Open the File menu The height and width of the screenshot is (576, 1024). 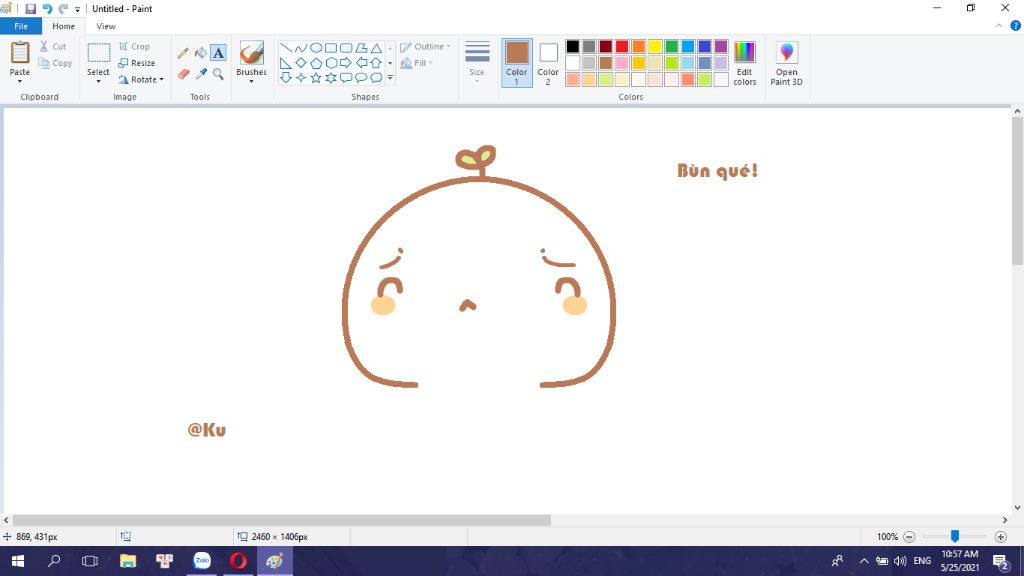pos(21,26)
